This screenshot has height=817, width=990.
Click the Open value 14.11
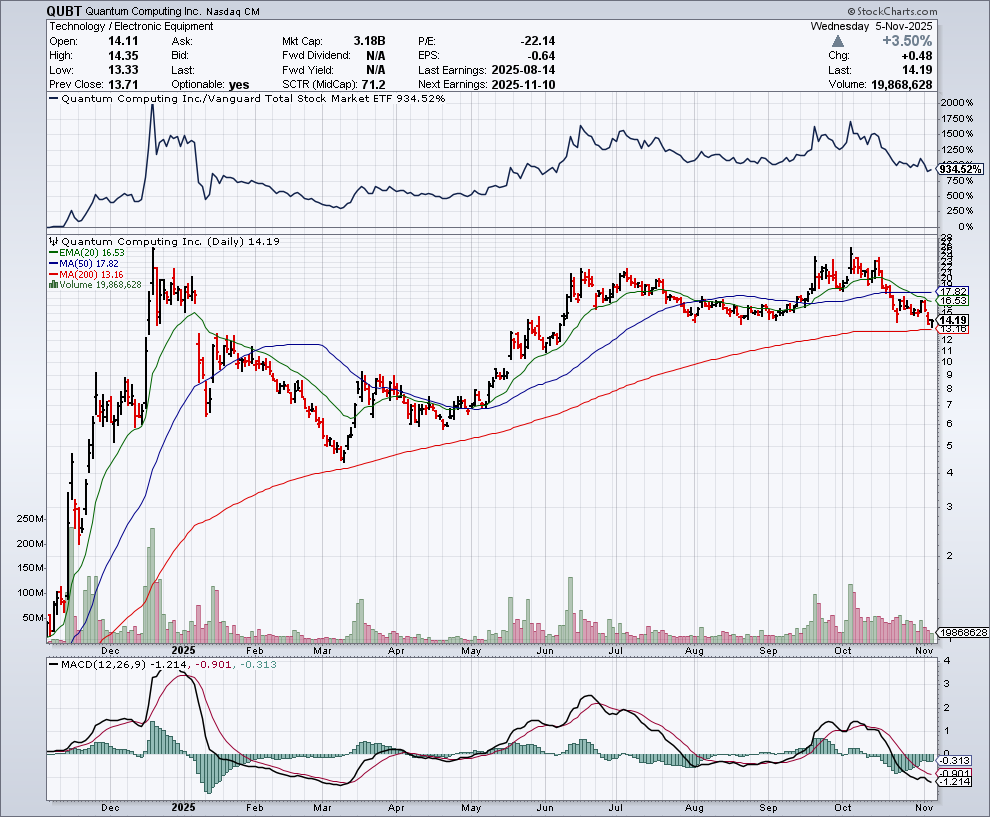pyautogui.click(x=123, y=41)
